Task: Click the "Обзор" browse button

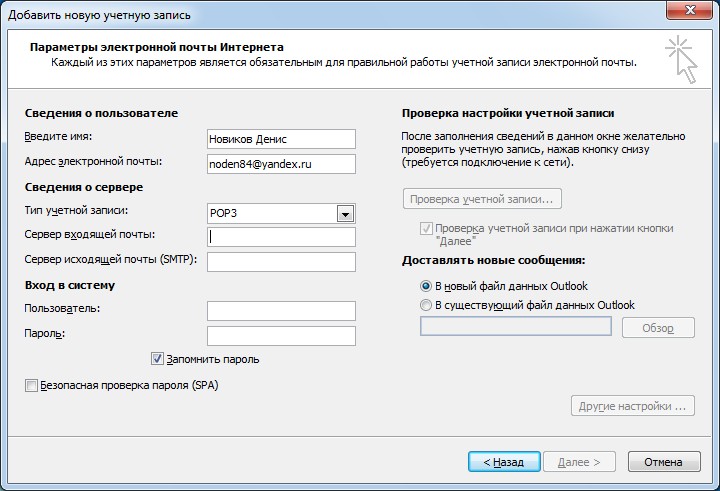Action: tap(657, 328)
